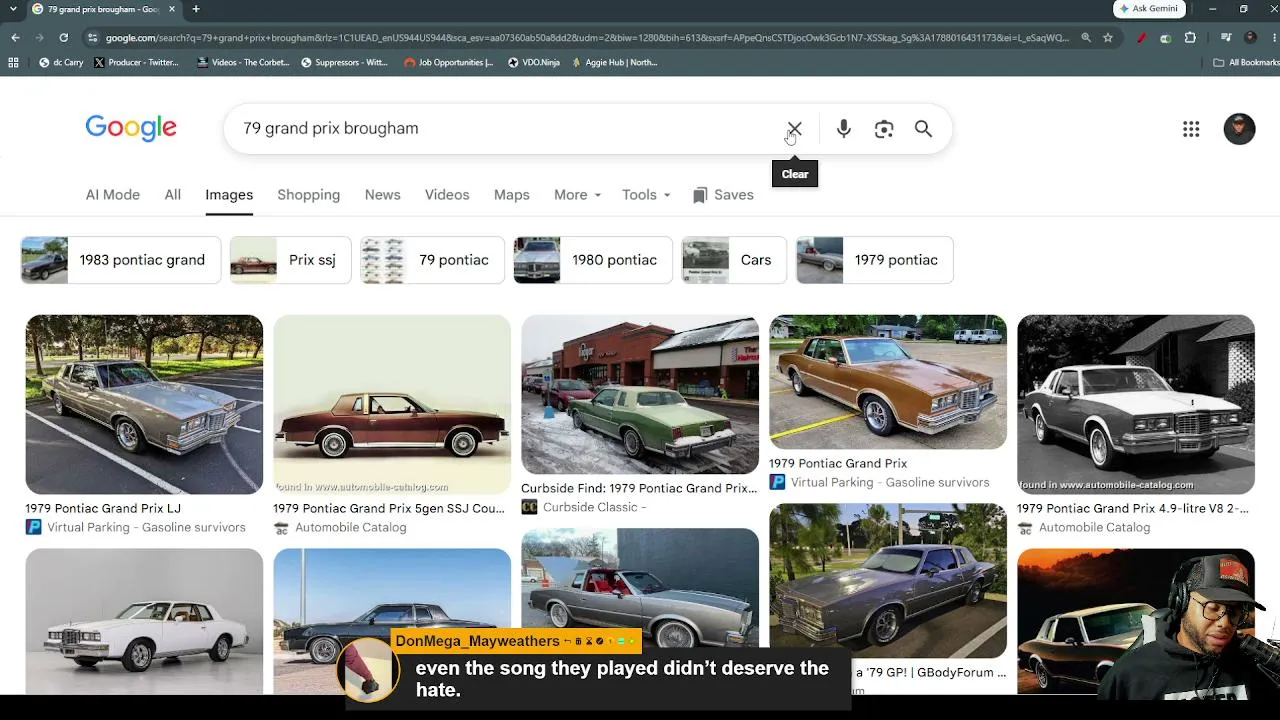Open the Google apps grid
1280x720 pixels.
point(1191,129)
